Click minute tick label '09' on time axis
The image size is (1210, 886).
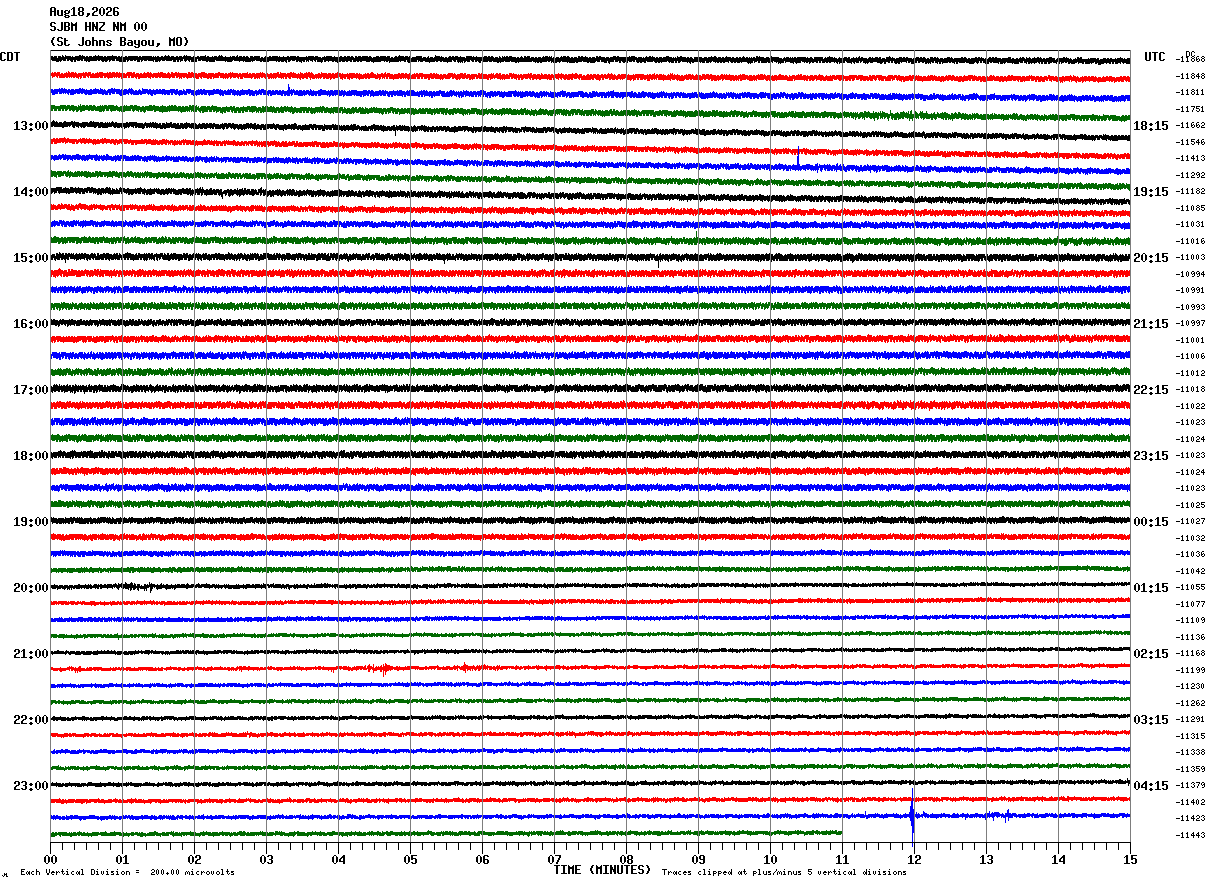[698, 859]
